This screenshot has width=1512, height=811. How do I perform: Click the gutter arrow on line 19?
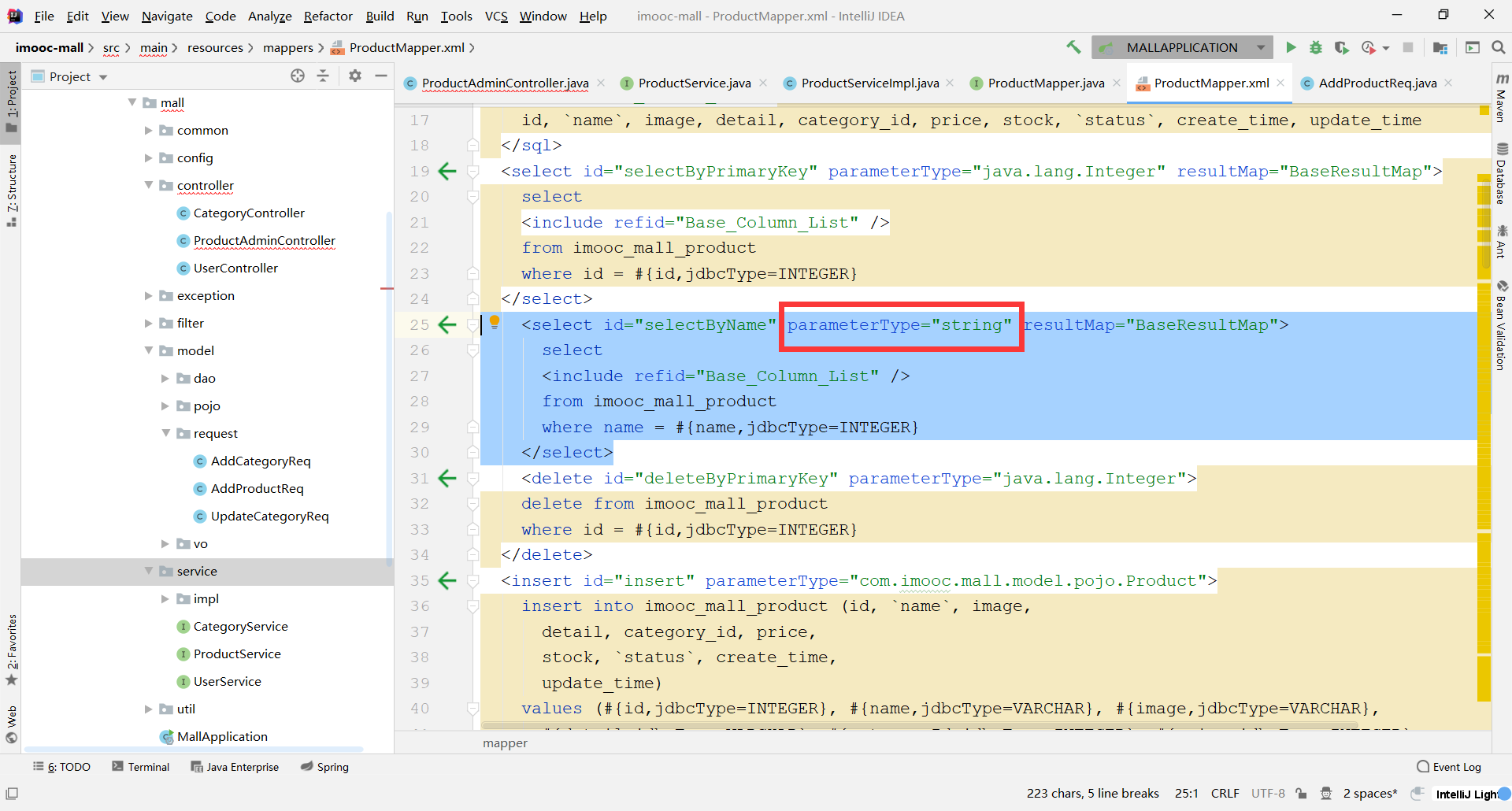(447, 171)
